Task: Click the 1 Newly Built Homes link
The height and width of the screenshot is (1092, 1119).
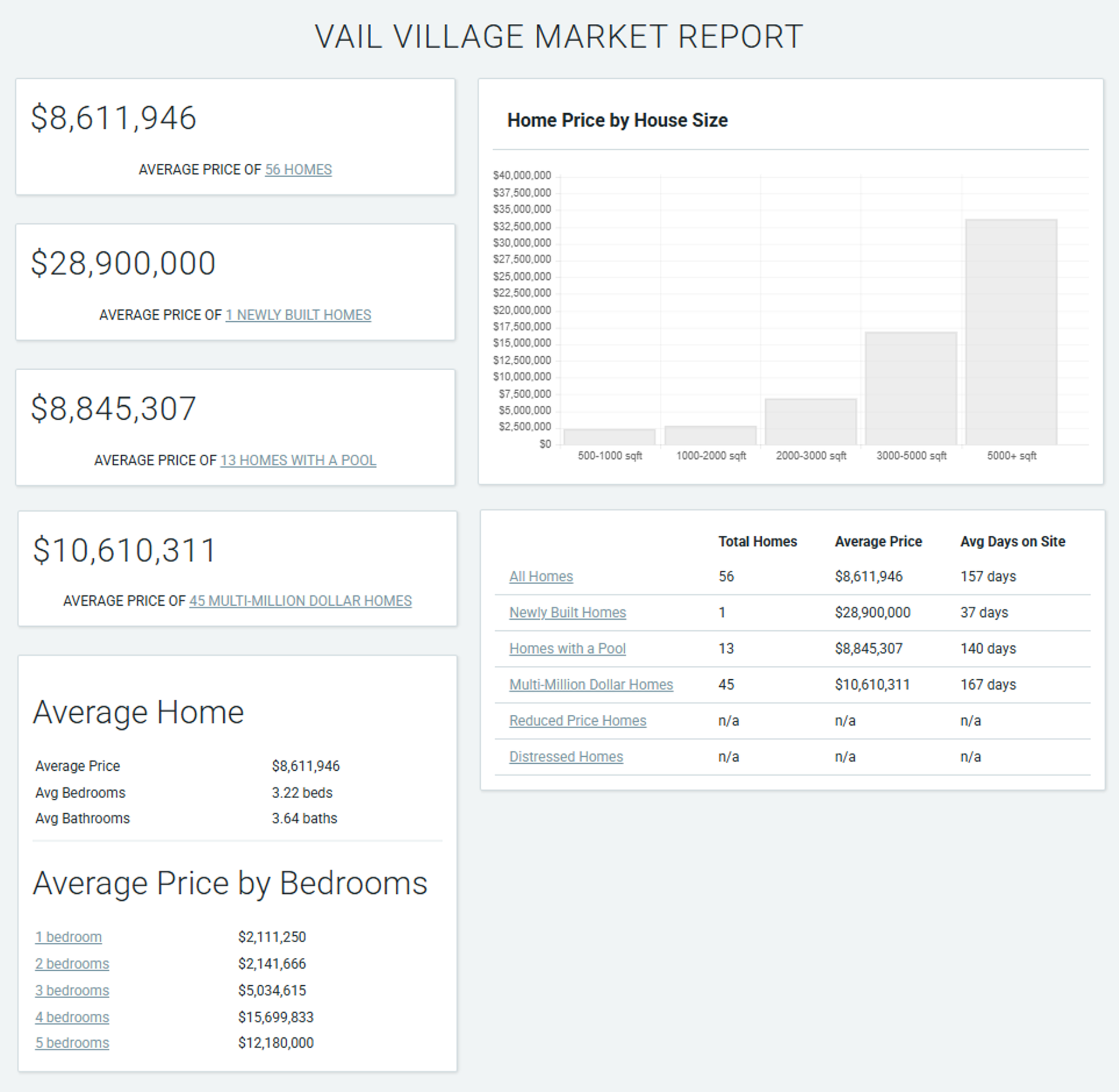Action: pyautogui.click(x=298, y=315)
